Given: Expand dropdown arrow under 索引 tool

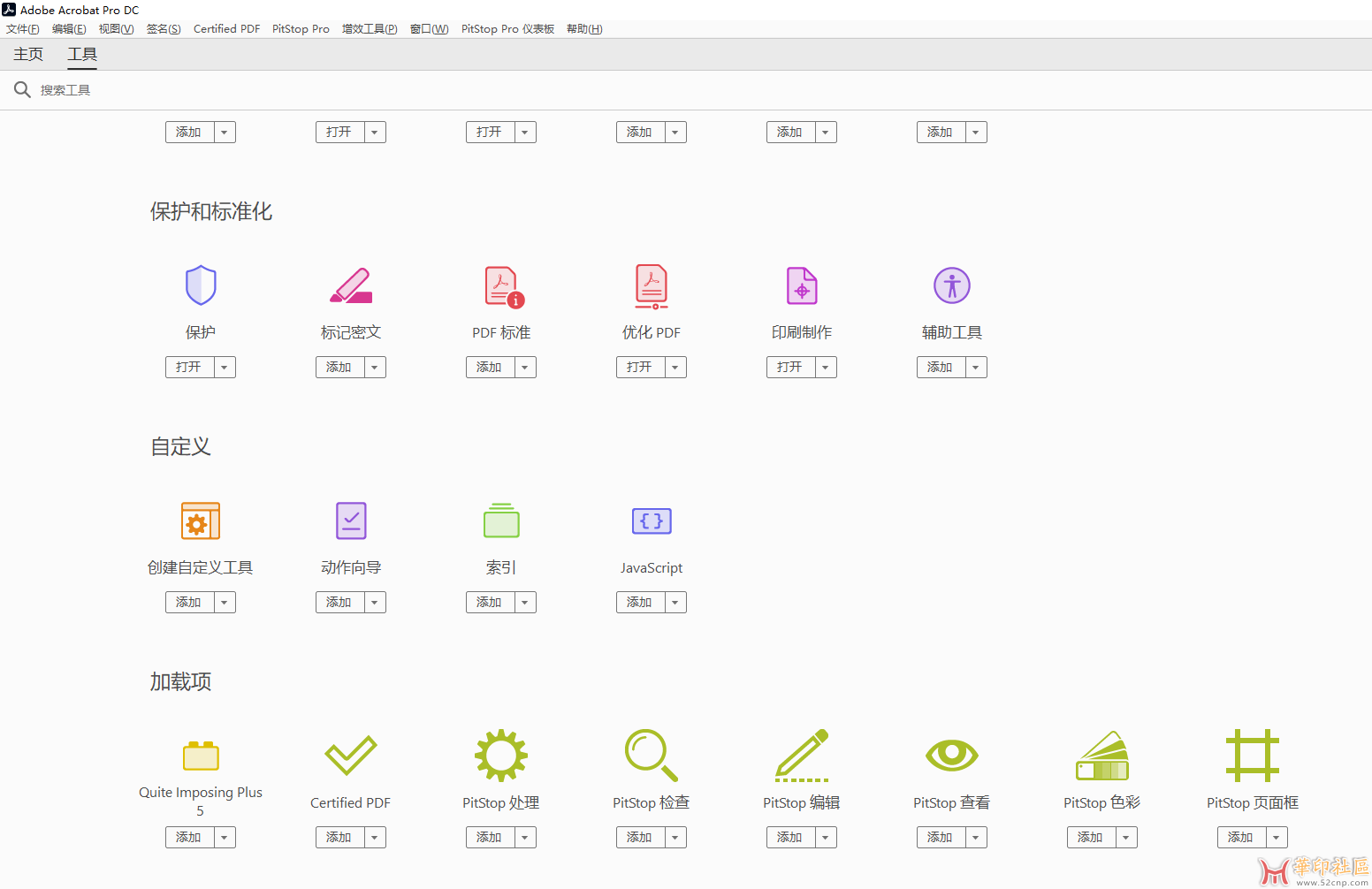Looking at the screenshot, I should (x=525, y=603).
